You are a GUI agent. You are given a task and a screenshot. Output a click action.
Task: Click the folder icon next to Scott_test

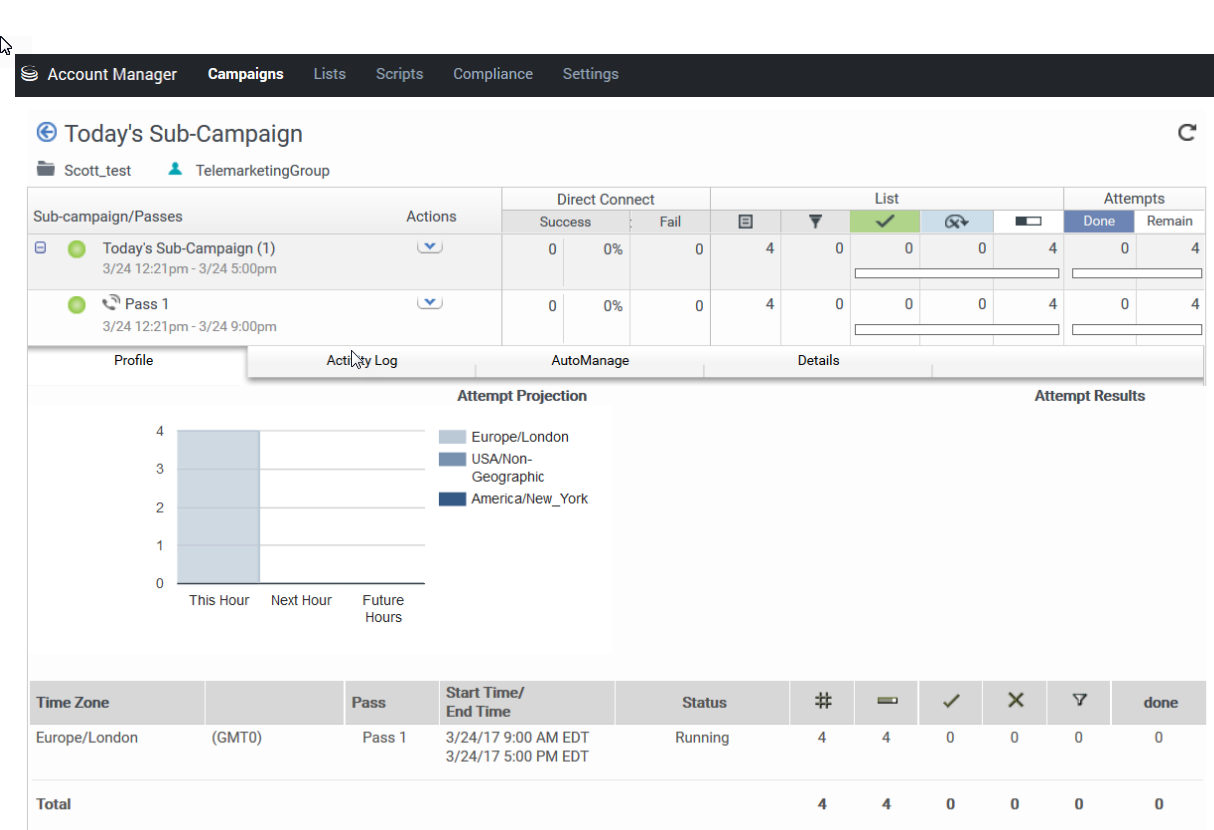click(45, 169)
